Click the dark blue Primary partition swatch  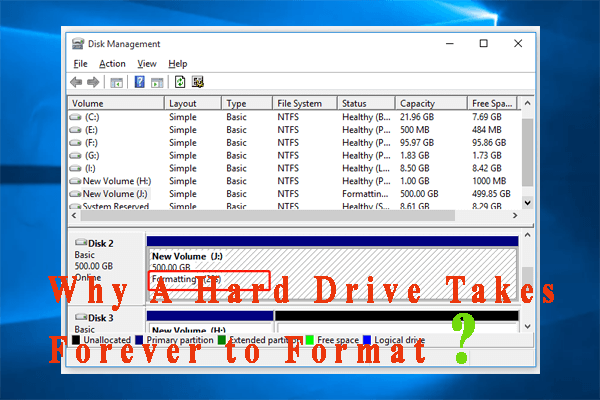click(x=139, y=340)
